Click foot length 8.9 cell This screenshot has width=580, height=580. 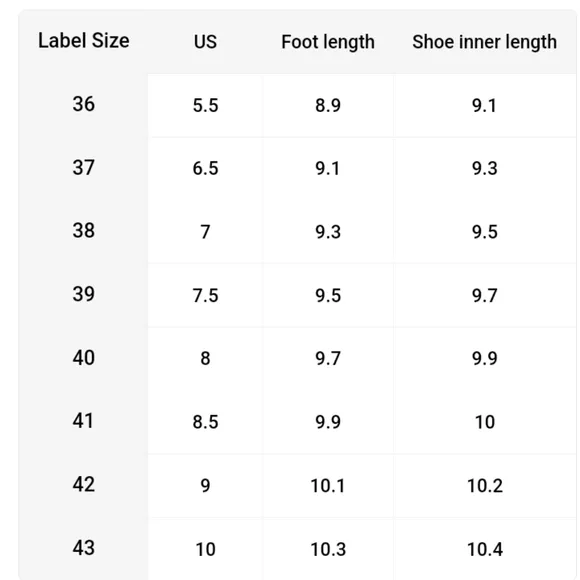tap(328, 105)
